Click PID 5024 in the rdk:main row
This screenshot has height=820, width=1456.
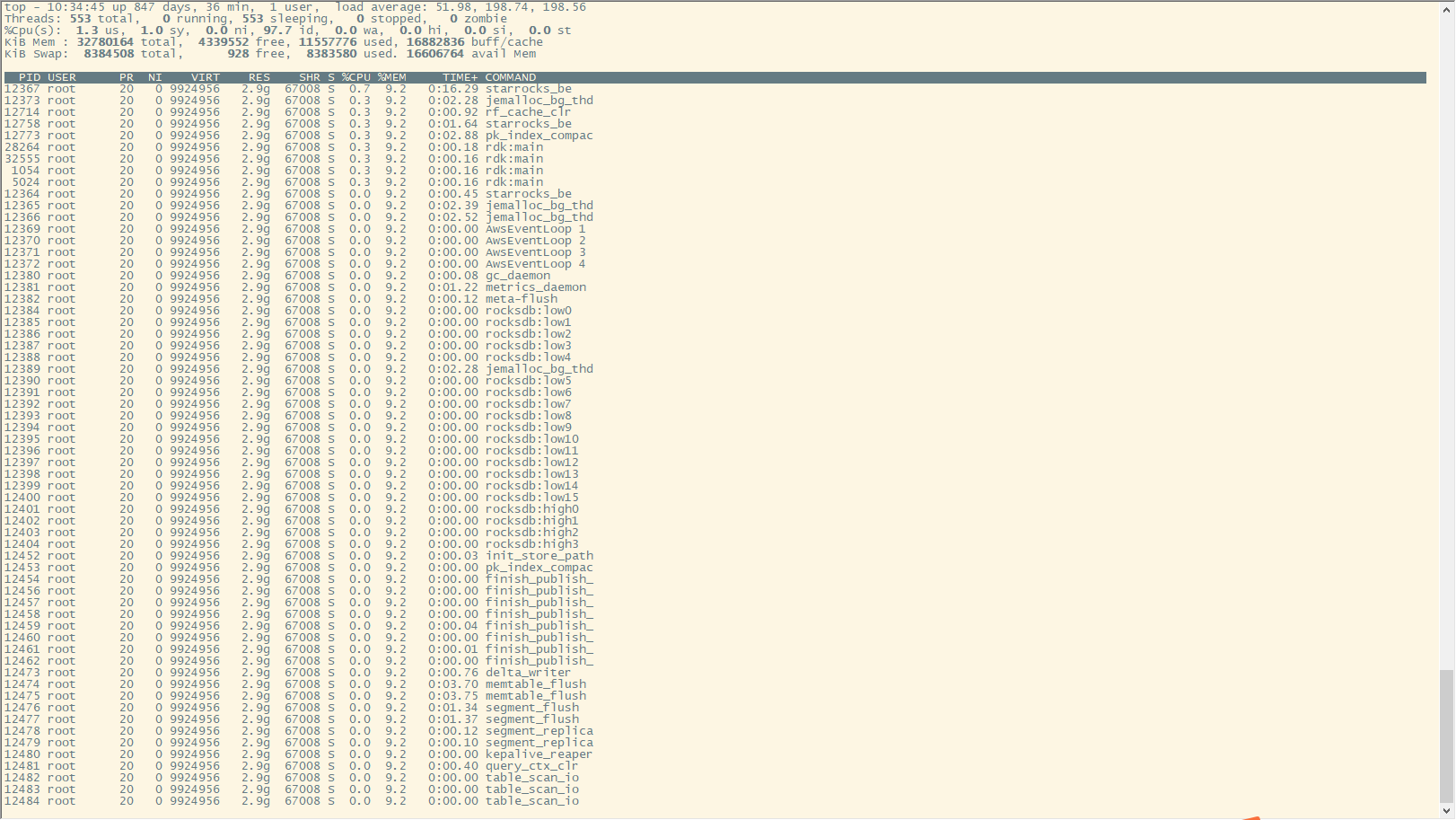pyautogui.click(x=26, y=182)
